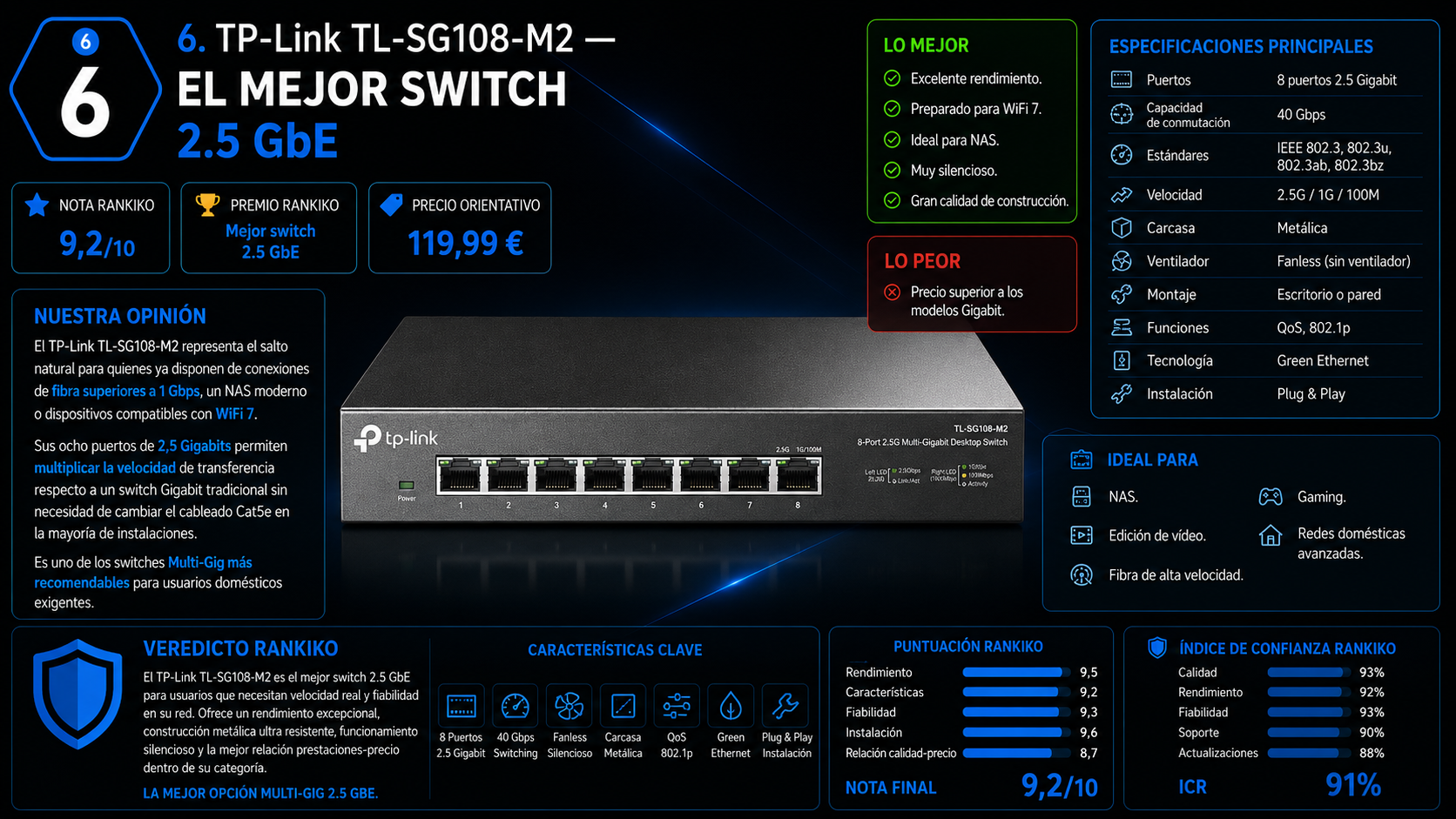The image size is (1456, 819).
Task: Click the trophy icon beside PREMIO RANKIKO
Action: pos(207,205)
